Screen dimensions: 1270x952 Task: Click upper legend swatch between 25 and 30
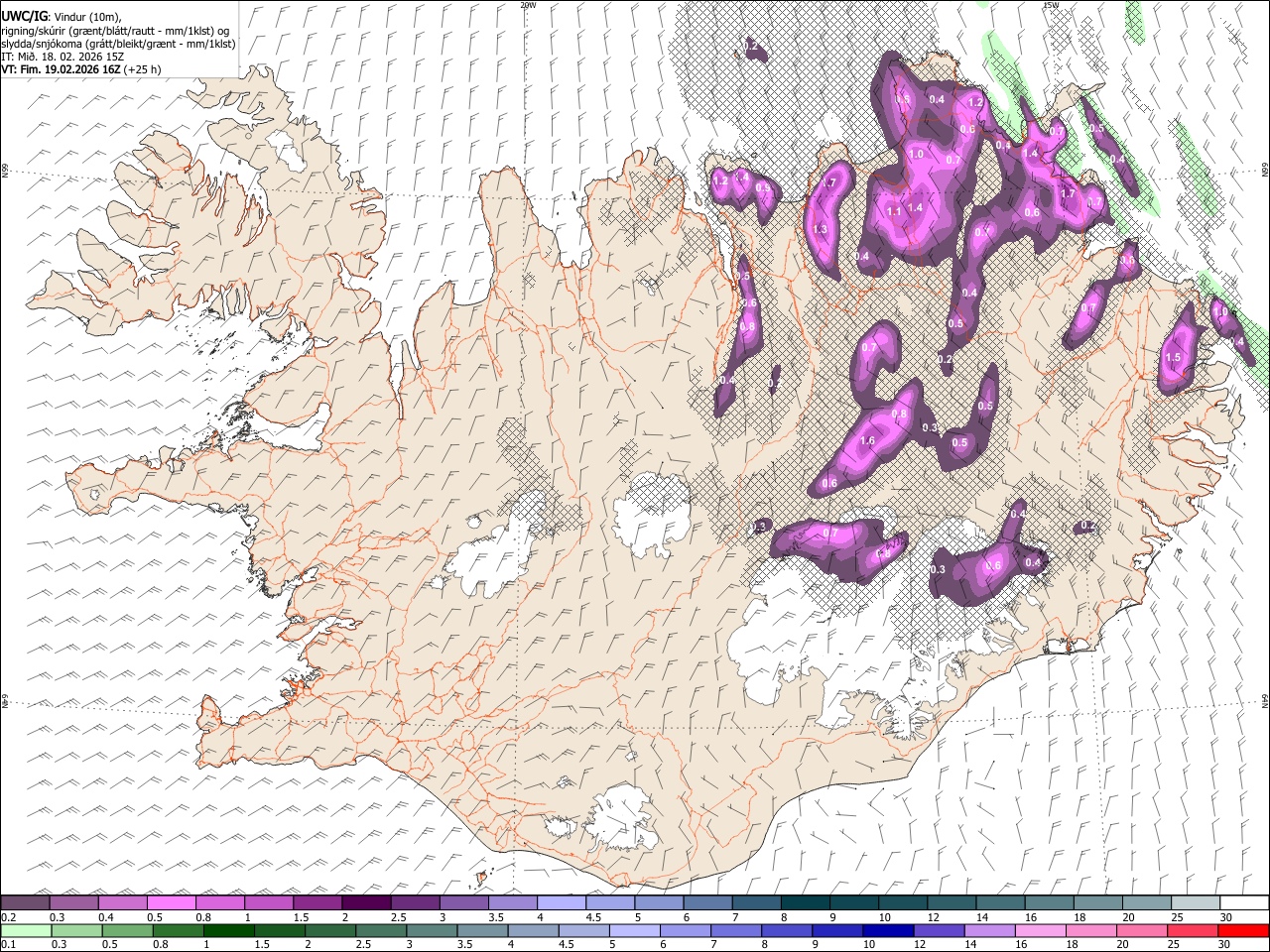(1196, 902)
